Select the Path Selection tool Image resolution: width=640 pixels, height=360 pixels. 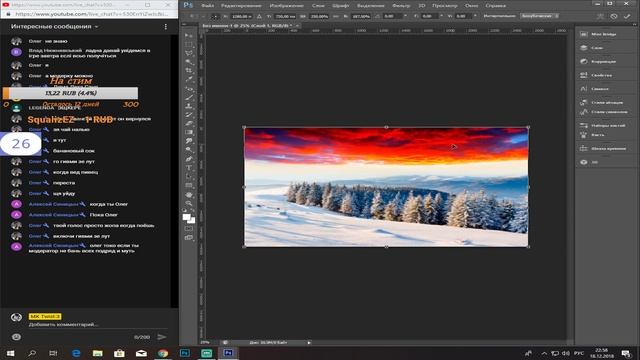pyautogui.click(x=189, y=176)
